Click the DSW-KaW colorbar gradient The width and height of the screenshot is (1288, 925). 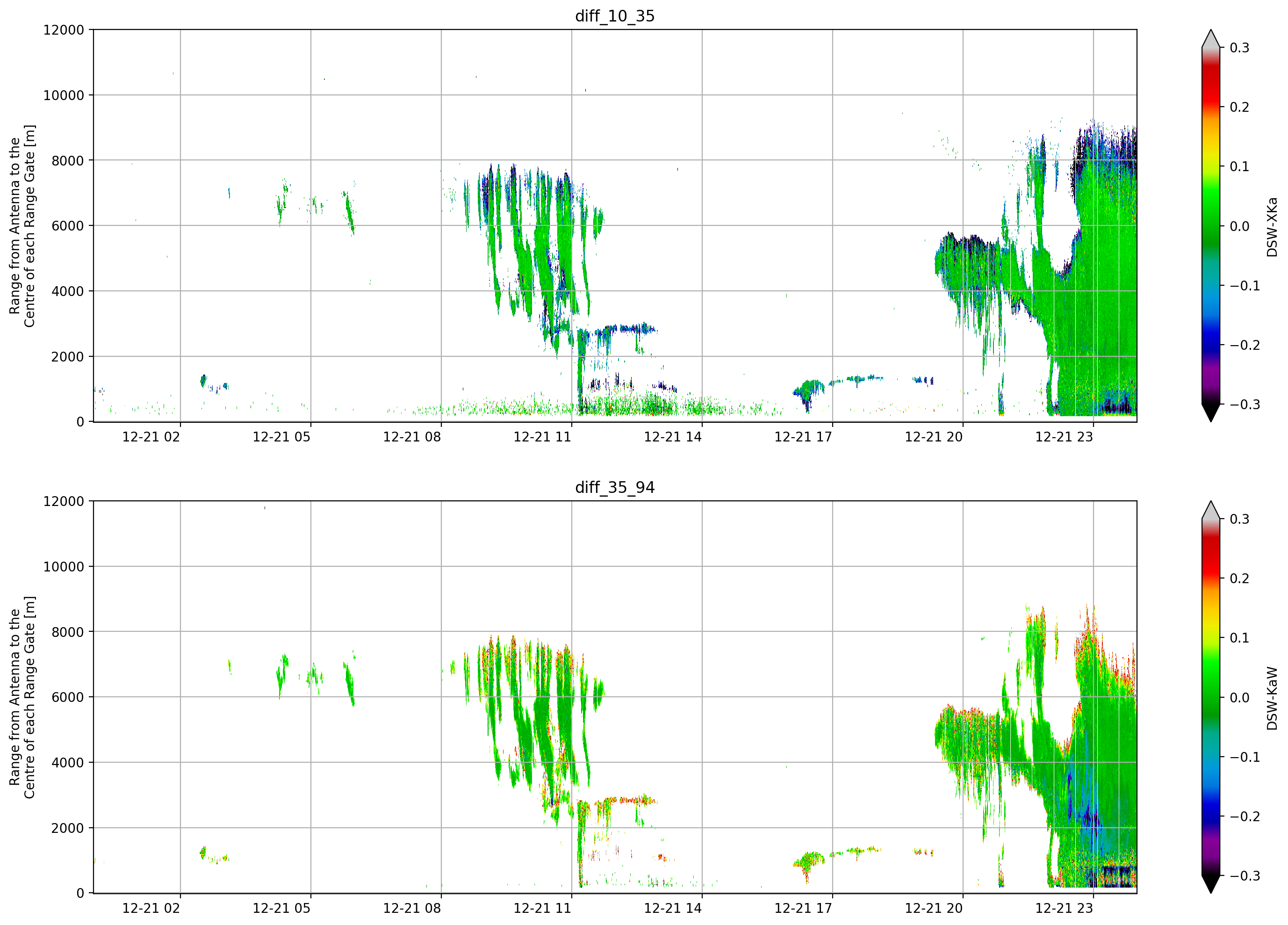coord(1211,697)
